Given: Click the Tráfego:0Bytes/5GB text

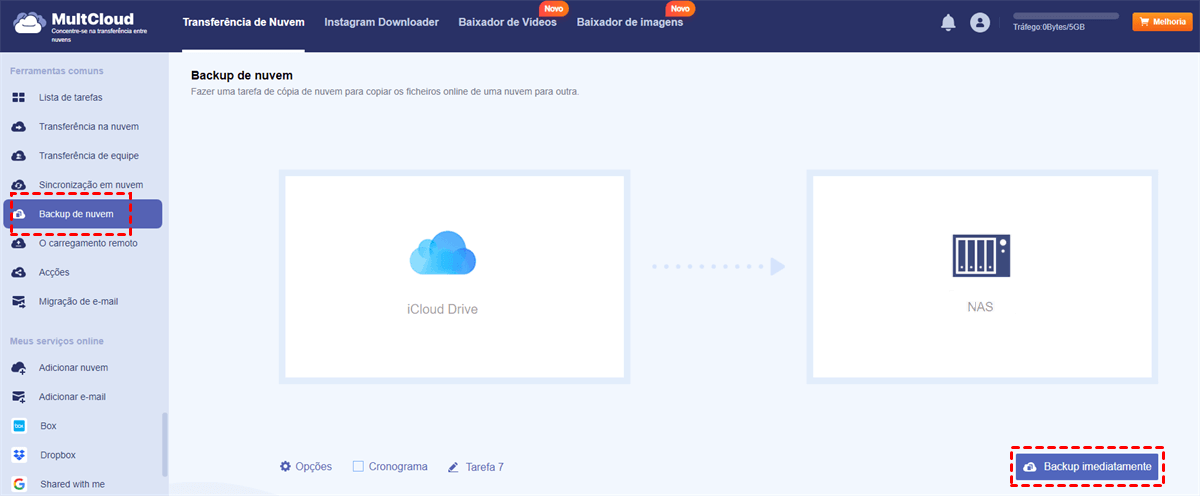Looking at the screenshot, I should (x=1049, y=27).
